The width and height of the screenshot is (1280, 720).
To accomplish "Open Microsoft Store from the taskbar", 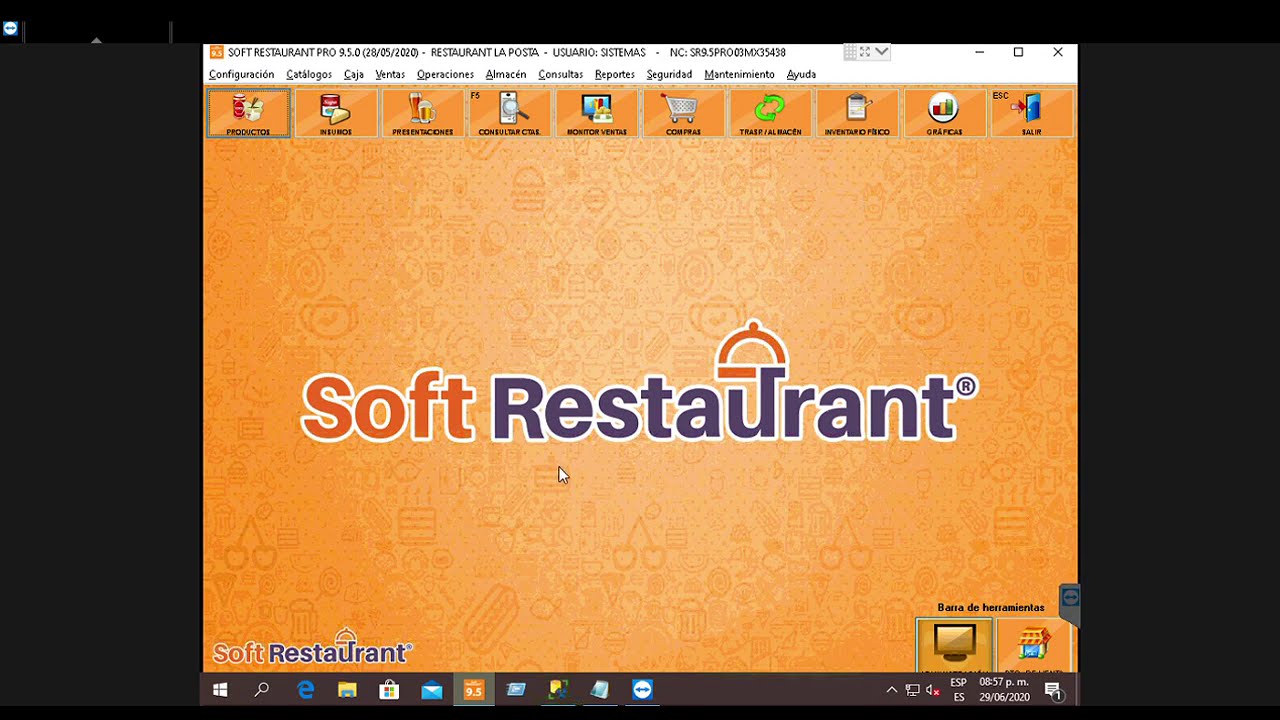I will [x=389, y=690].
